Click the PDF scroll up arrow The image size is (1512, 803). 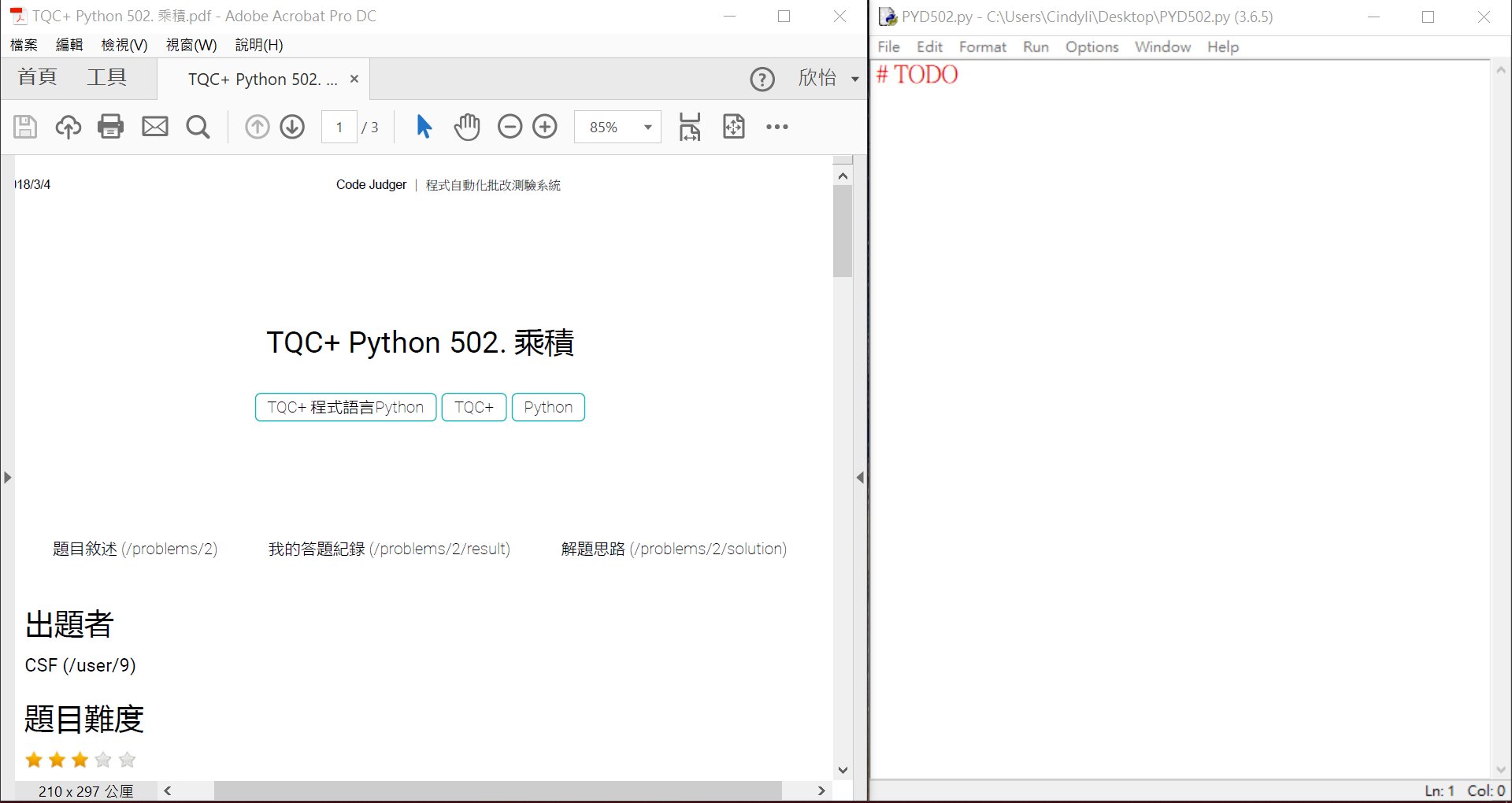(x=843, y=176)
